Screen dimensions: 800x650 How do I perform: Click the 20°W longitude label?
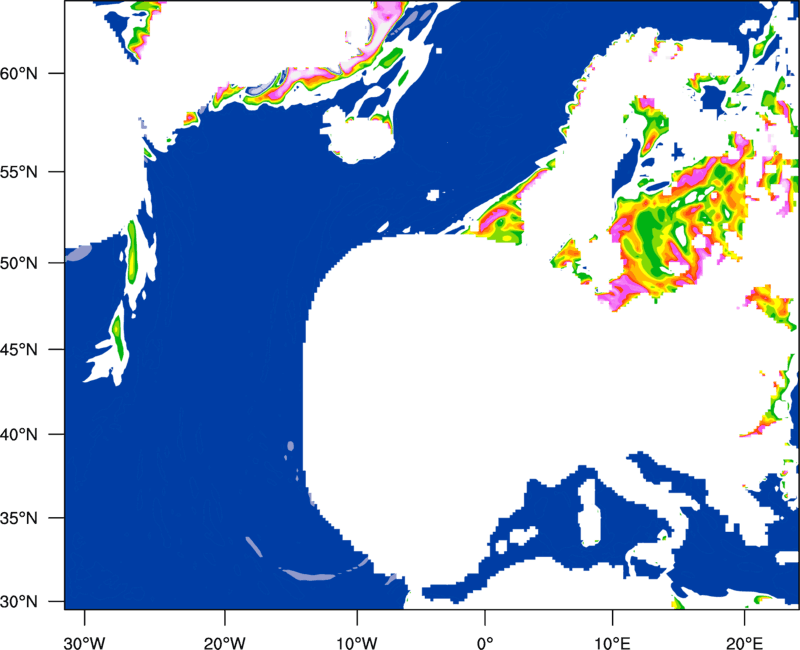coord(225,643)
